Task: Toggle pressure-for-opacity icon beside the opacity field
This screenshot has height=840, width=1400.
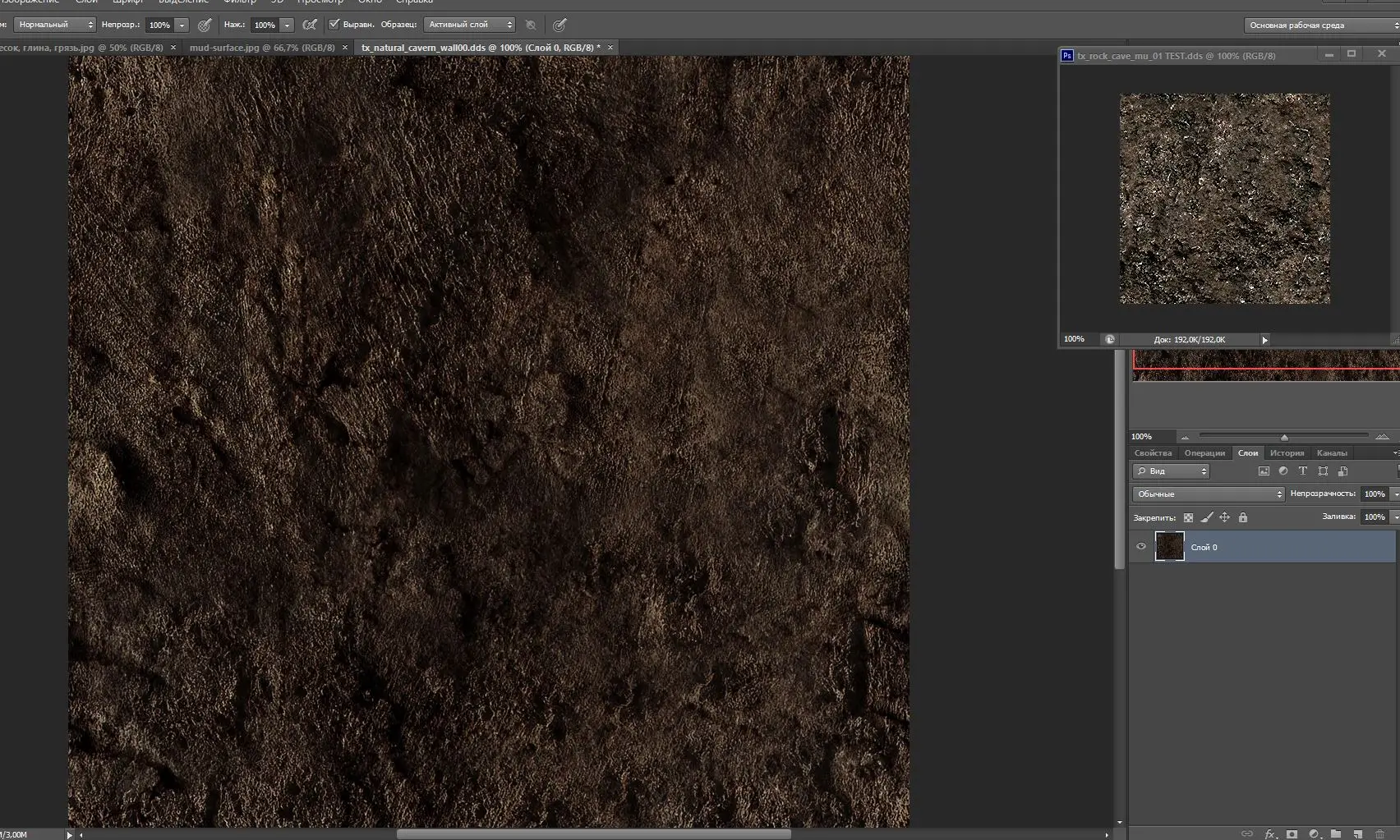Action: (x=205, y=25)
